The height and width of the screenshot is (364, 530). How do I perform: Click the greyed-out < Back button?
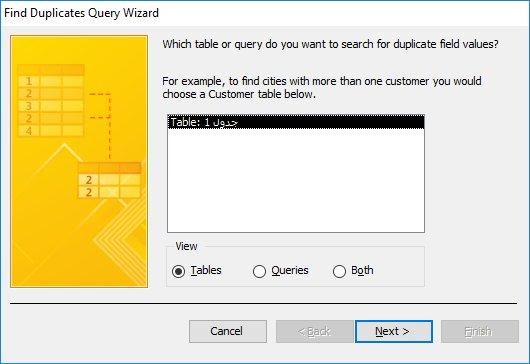[315, 331]
